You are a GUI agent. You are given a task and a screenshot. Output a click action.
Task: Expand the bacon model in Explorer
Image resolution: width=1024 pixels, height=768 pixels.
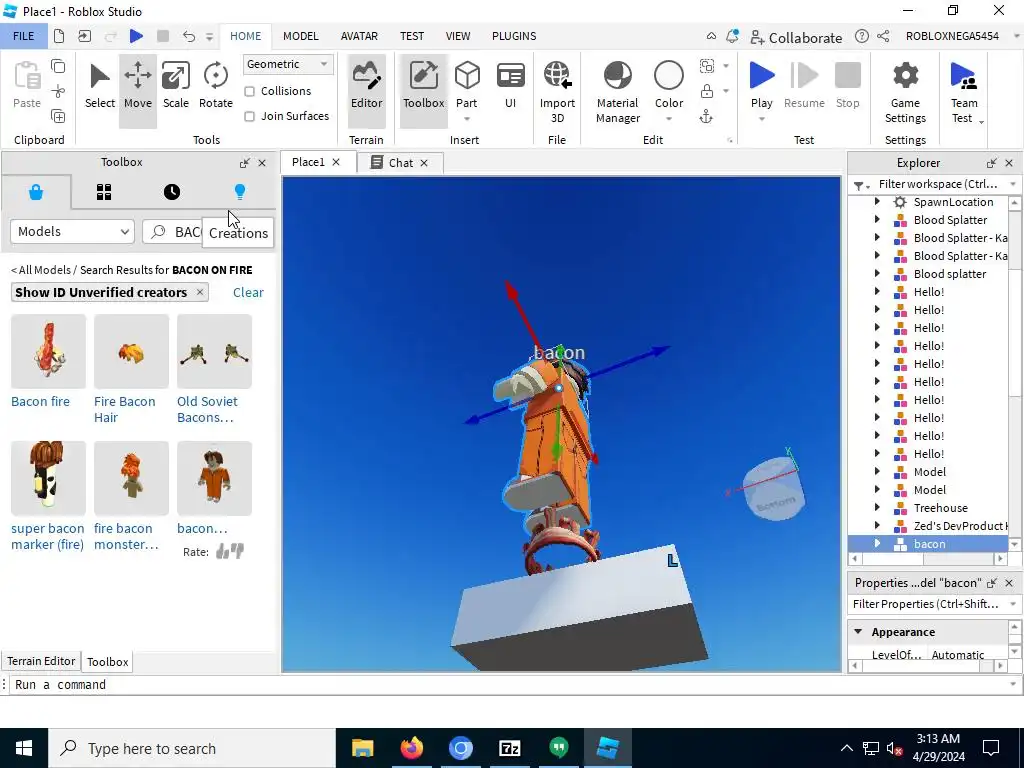pyautogui.click(x=877, y=543)
